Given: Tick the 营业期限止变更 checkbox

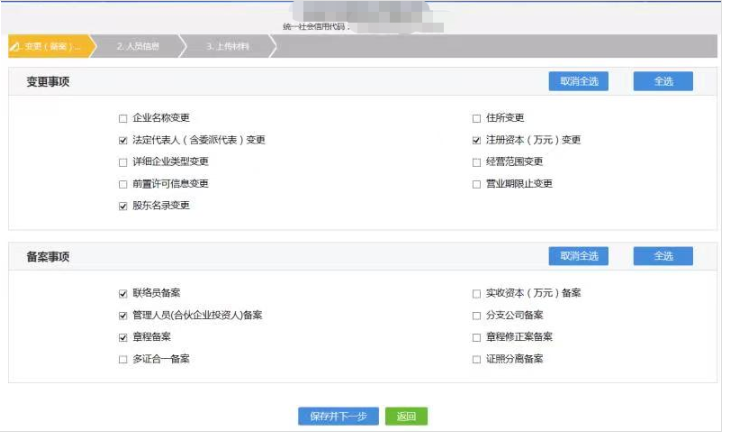Looking at the screenshot, I should [x=477, y=184].
